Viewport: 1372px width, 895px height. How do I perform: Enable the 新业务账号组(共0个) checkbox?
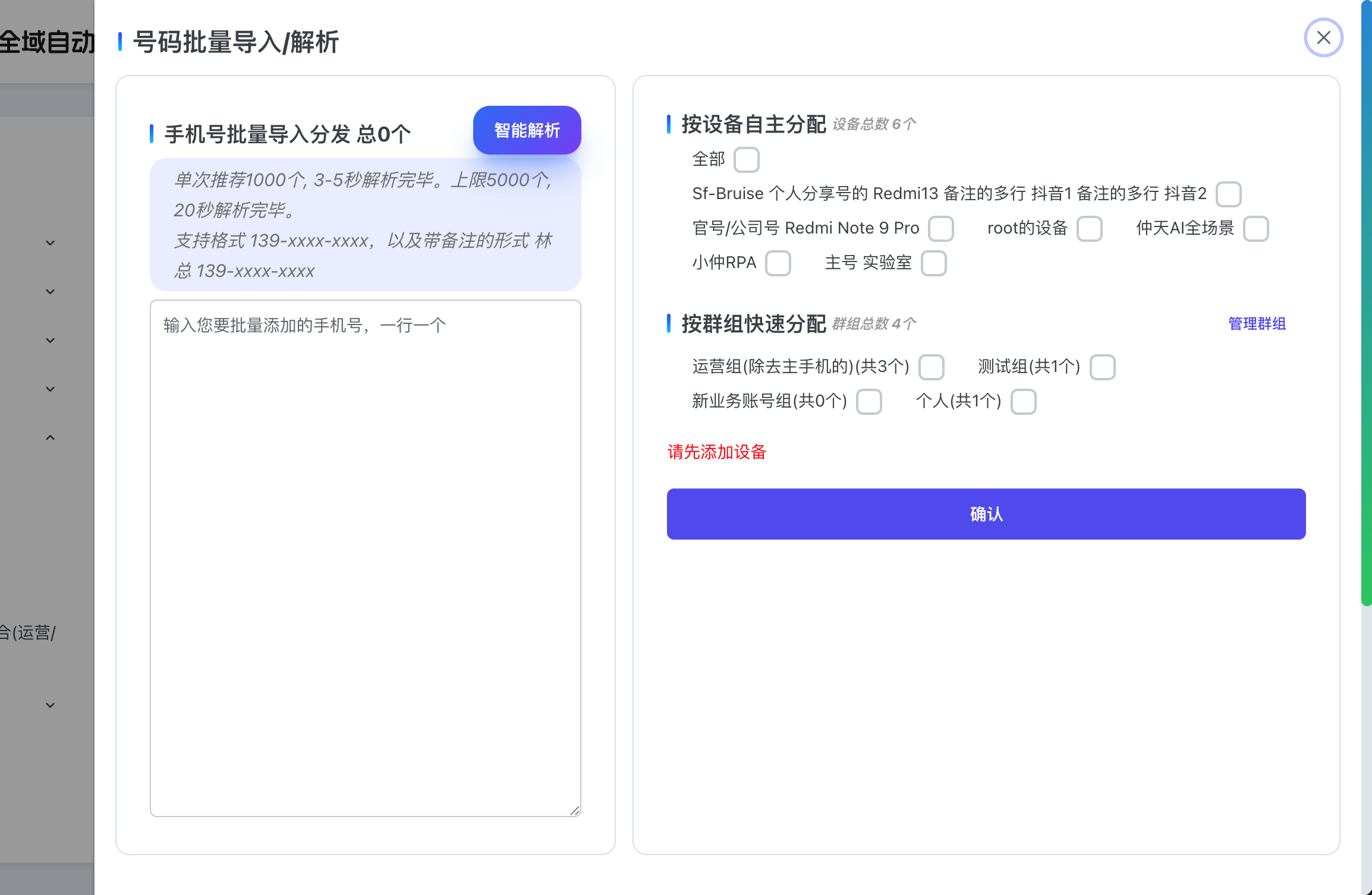(x=868, y=402)
